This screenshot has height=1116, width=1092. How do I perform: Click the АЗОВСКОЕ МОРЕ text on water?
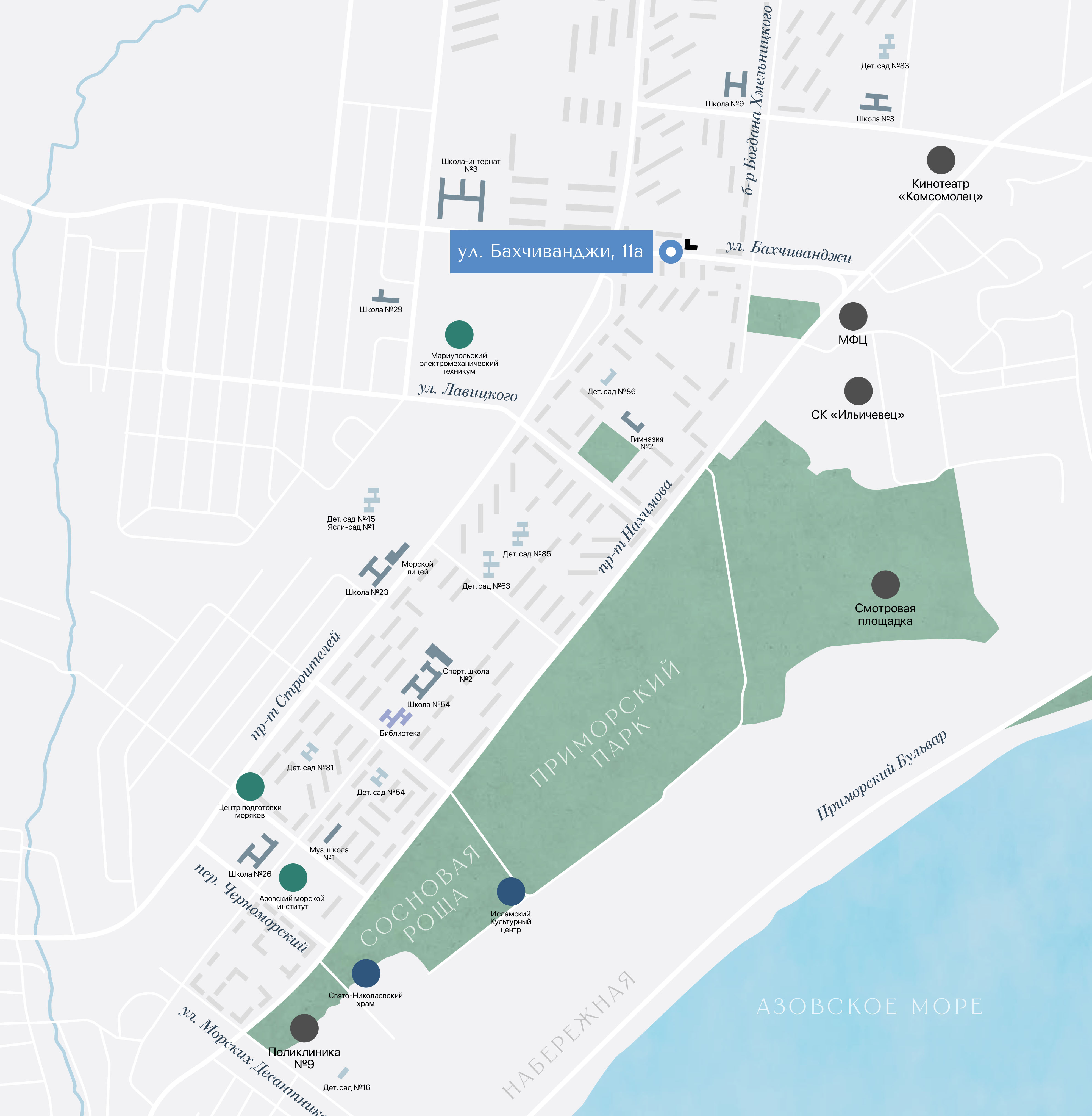coord(869,1006)
